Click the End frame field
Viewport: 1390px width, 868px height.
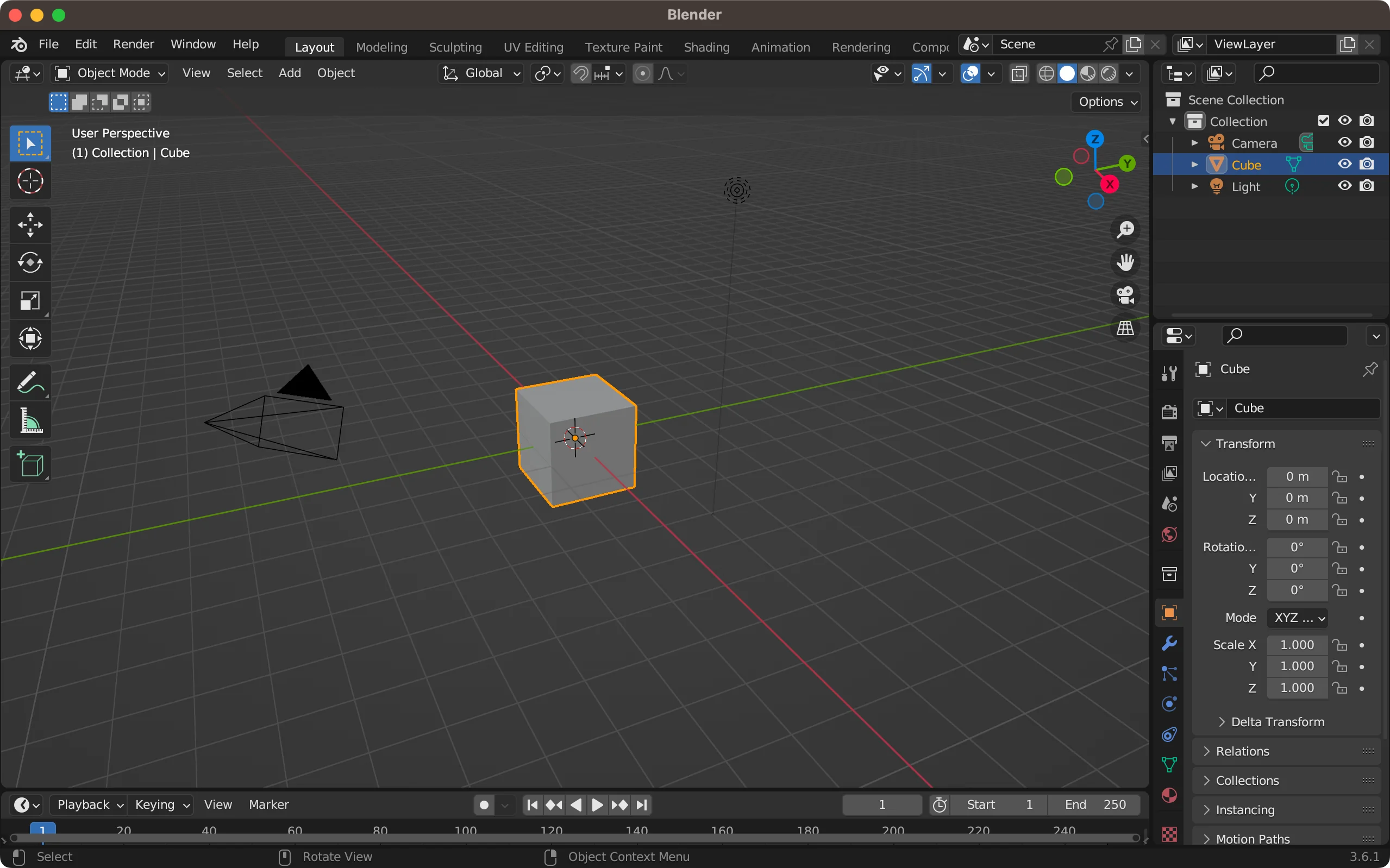(1094, 804)
